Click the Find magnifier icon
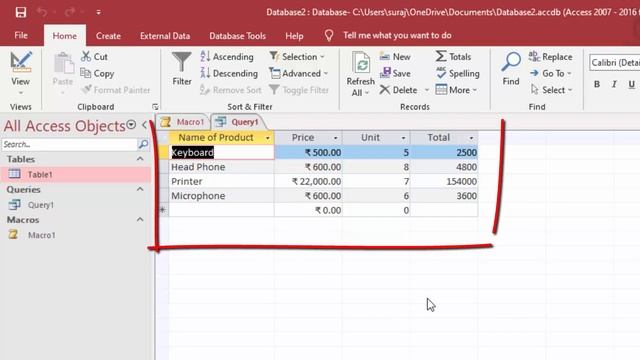The height and width of the screenshot is (360, 640). [x=511, y=62]
